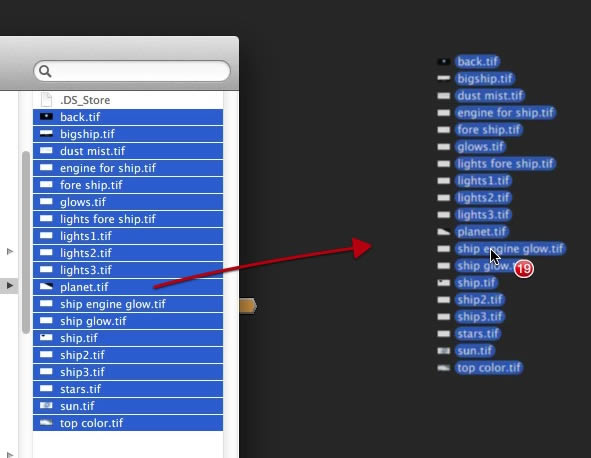Screen dimensions: 591x458
Task: Select top color.tif in the file list
Action: (128, 423)
